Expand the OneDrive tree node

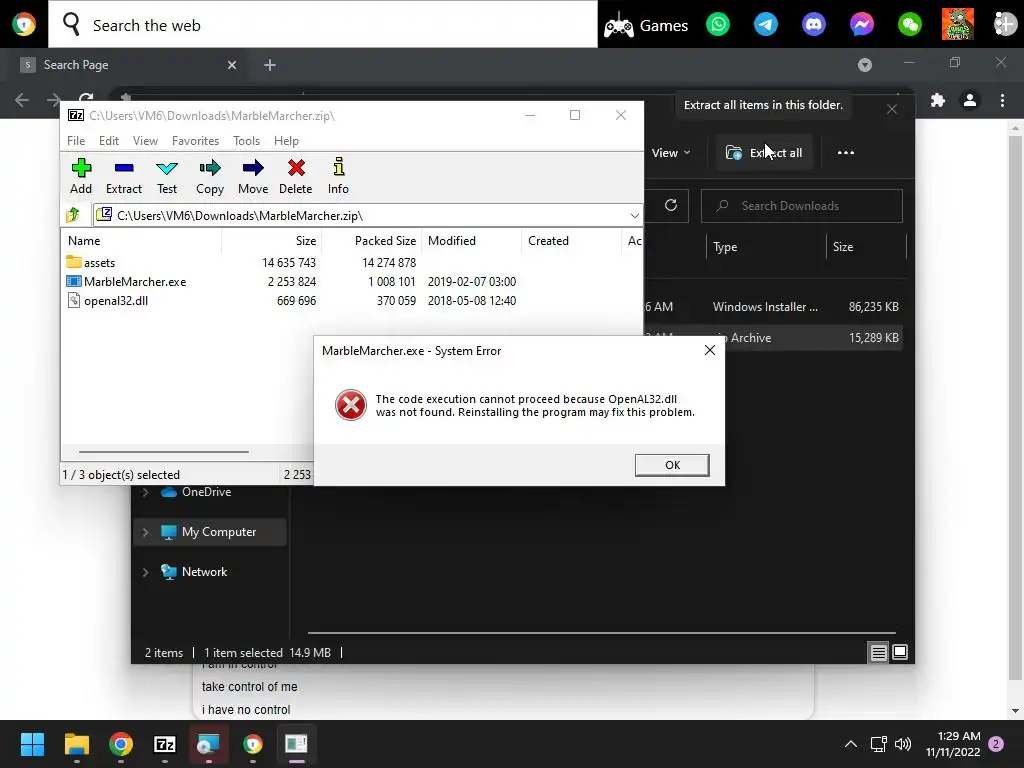146,492
